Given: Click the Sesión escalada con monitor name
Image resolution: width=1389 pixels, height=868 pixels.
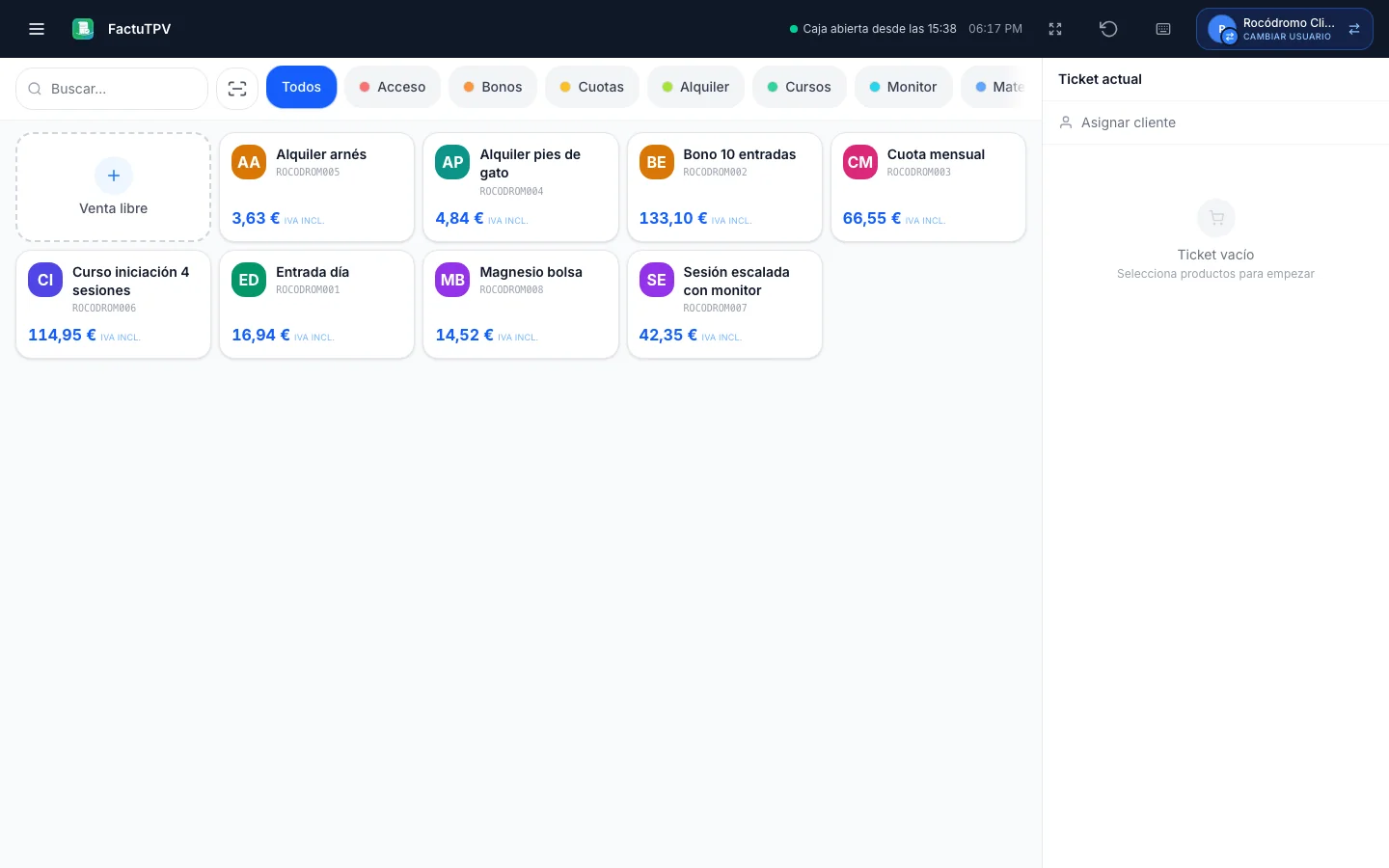Looking at the screenshot, I should click(x=736, y=281).
